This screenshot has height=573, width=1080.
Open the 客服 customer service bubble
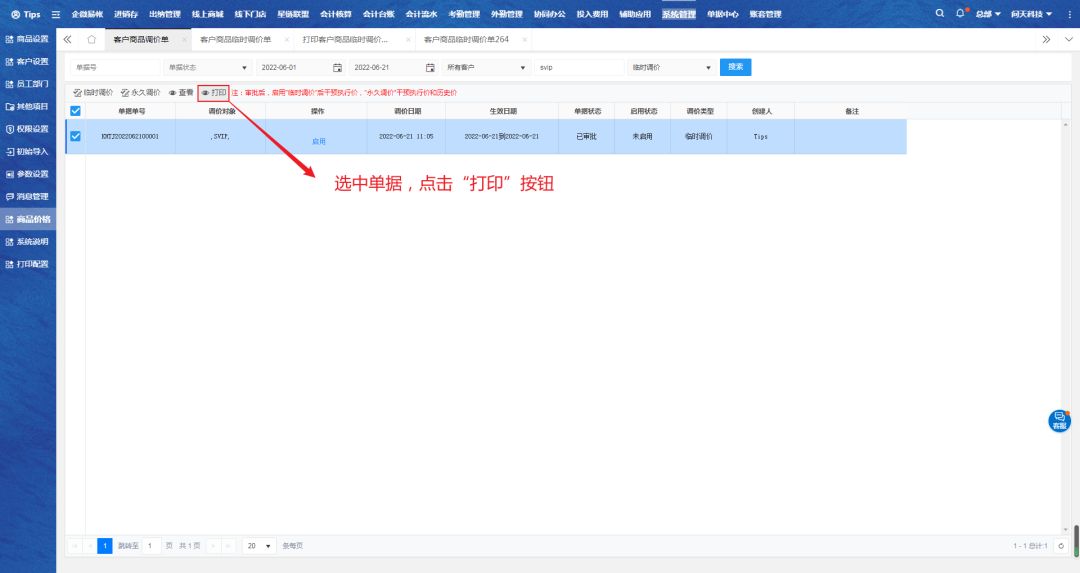point(1059,421)
